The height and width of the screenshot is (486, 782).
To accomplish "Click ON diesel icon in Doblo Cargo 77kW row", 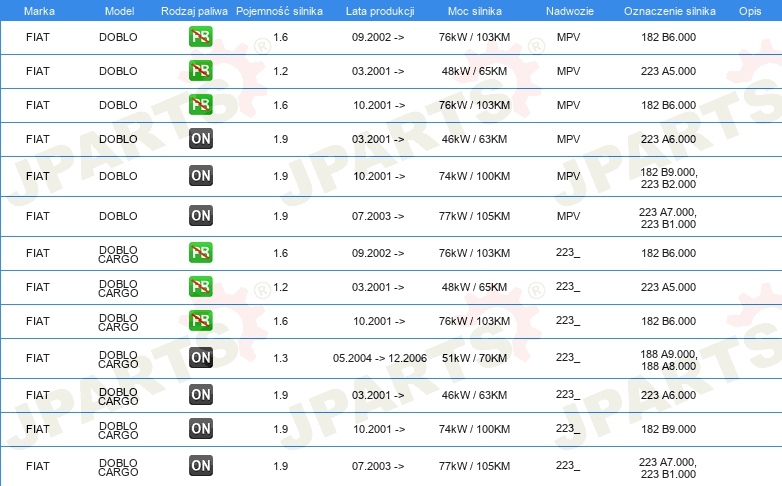I will coord(200,466).
